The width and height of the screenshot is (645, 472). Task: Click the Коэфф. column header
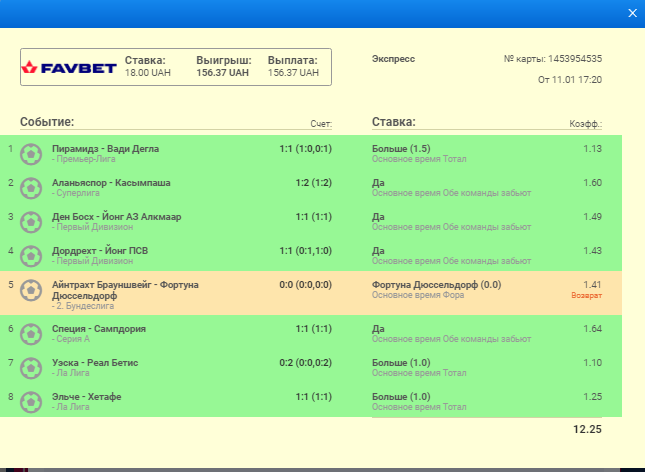[585, 124]
